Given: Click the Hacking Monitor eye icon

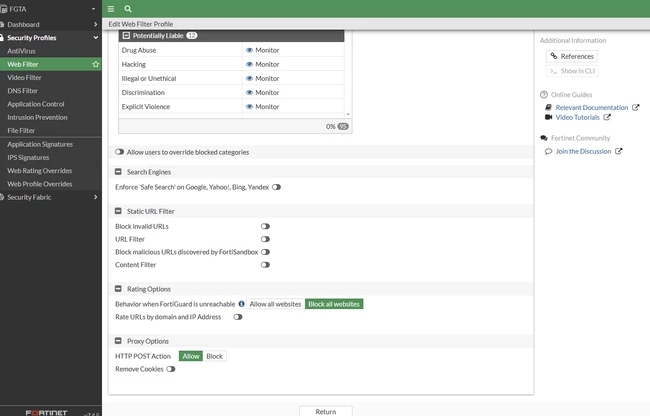Looking at the screenshot, I should pyautogui.click(x=249, y=64).
